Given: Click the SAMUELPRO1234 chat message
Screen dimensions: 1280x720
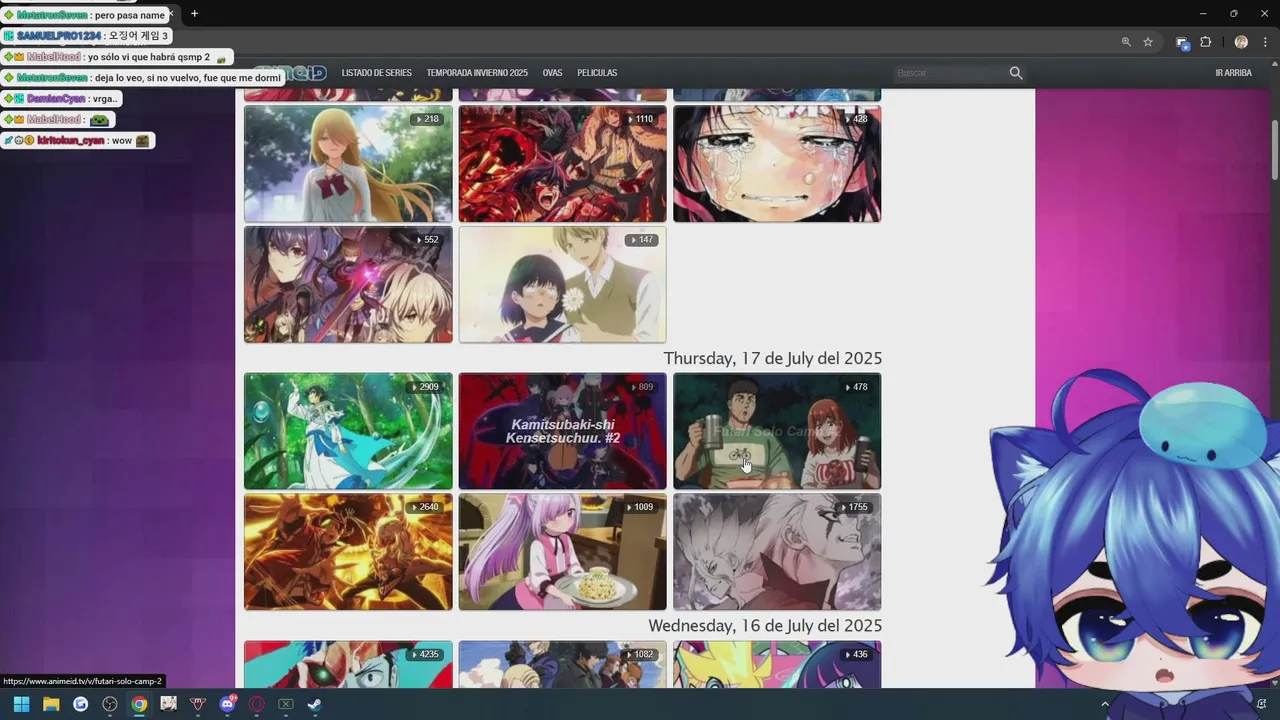Looking at the screenshot, I should 86,36.
